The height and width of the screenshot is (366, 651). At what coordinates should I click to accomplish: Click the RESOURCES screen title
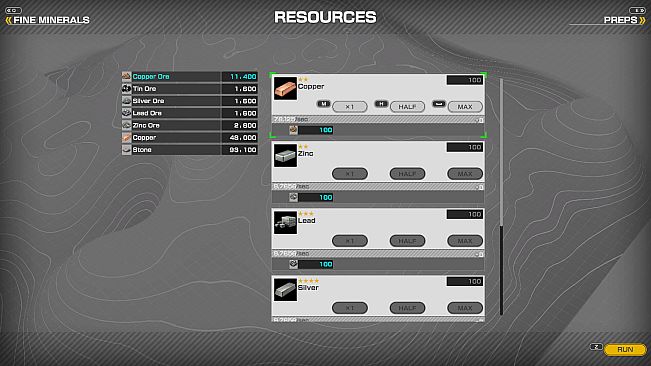click(x=325, y=17)
